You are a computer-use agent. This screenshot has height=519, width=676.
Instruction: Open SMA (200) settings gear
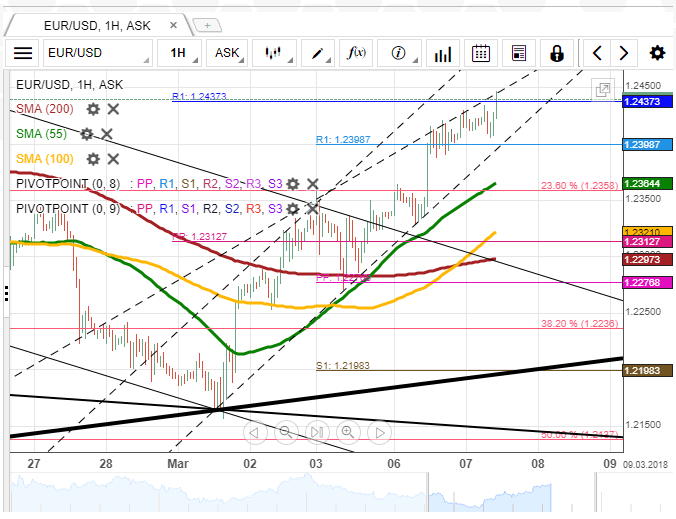pos(93,109)
